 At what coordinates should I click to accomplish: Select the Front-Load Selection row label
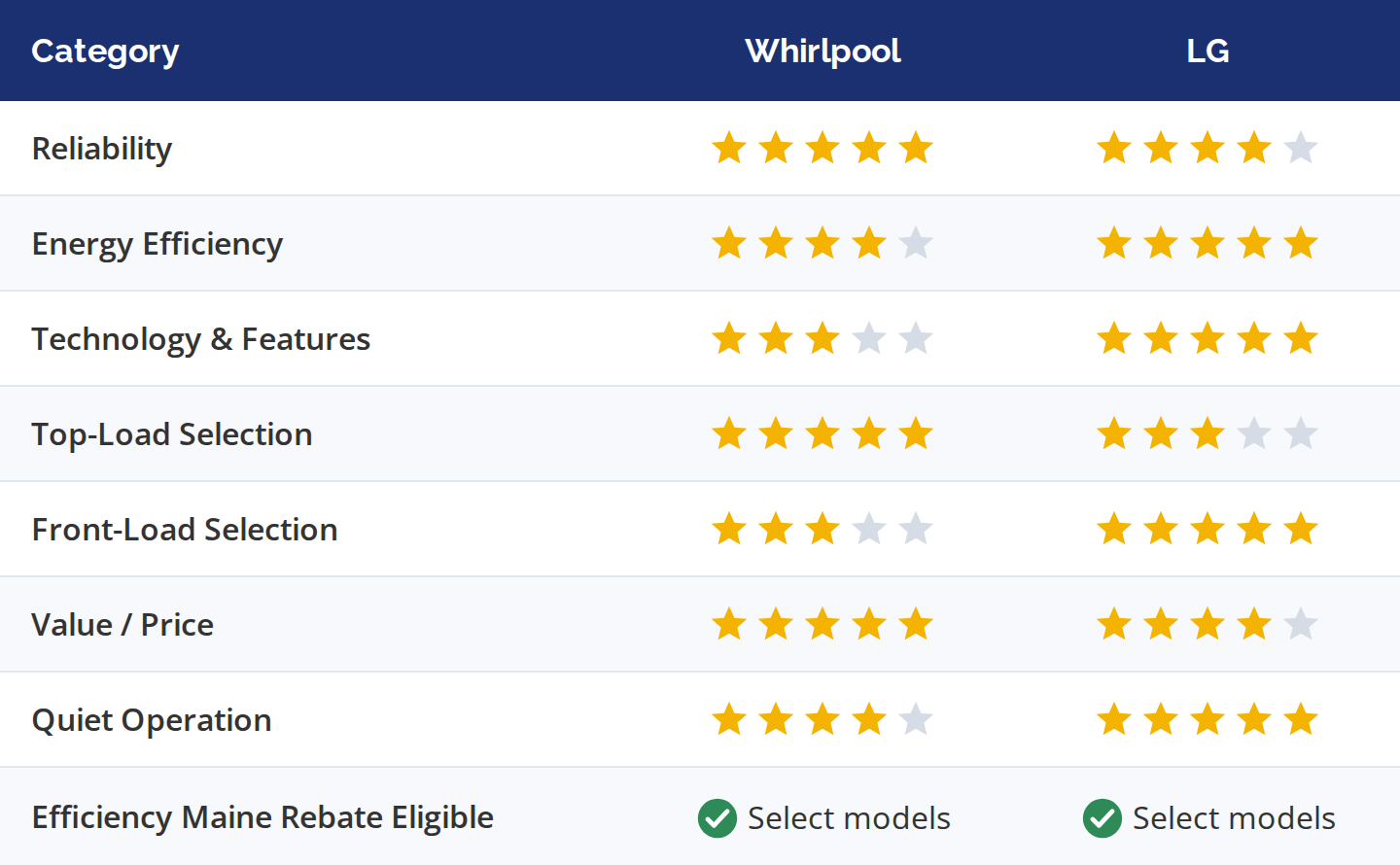pos(185,530)
